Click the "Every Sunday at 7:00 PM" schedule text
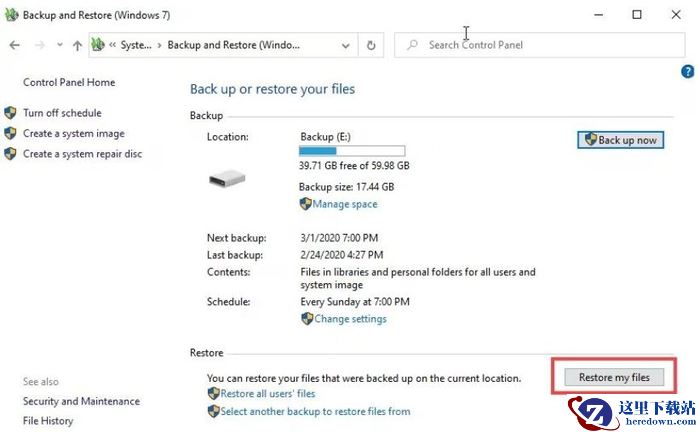The width and height of the screenshot is (700, 432). tap(355, 302)
